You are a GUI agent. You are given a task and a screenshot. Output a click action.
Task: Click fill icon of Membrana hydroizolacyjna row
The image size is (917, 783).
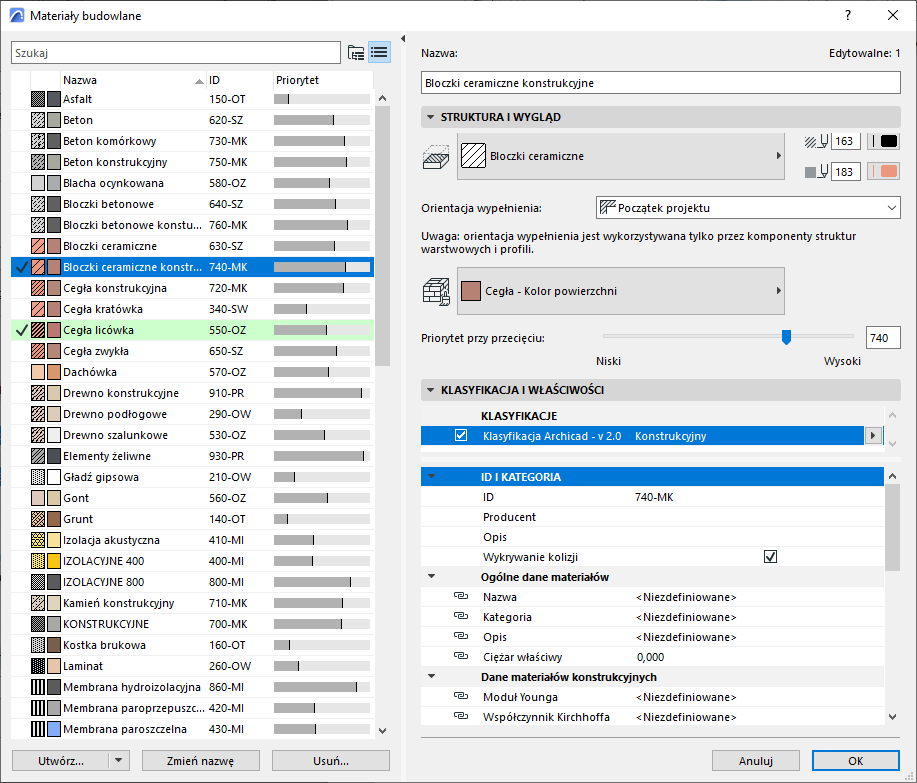(x=38, y=687)
